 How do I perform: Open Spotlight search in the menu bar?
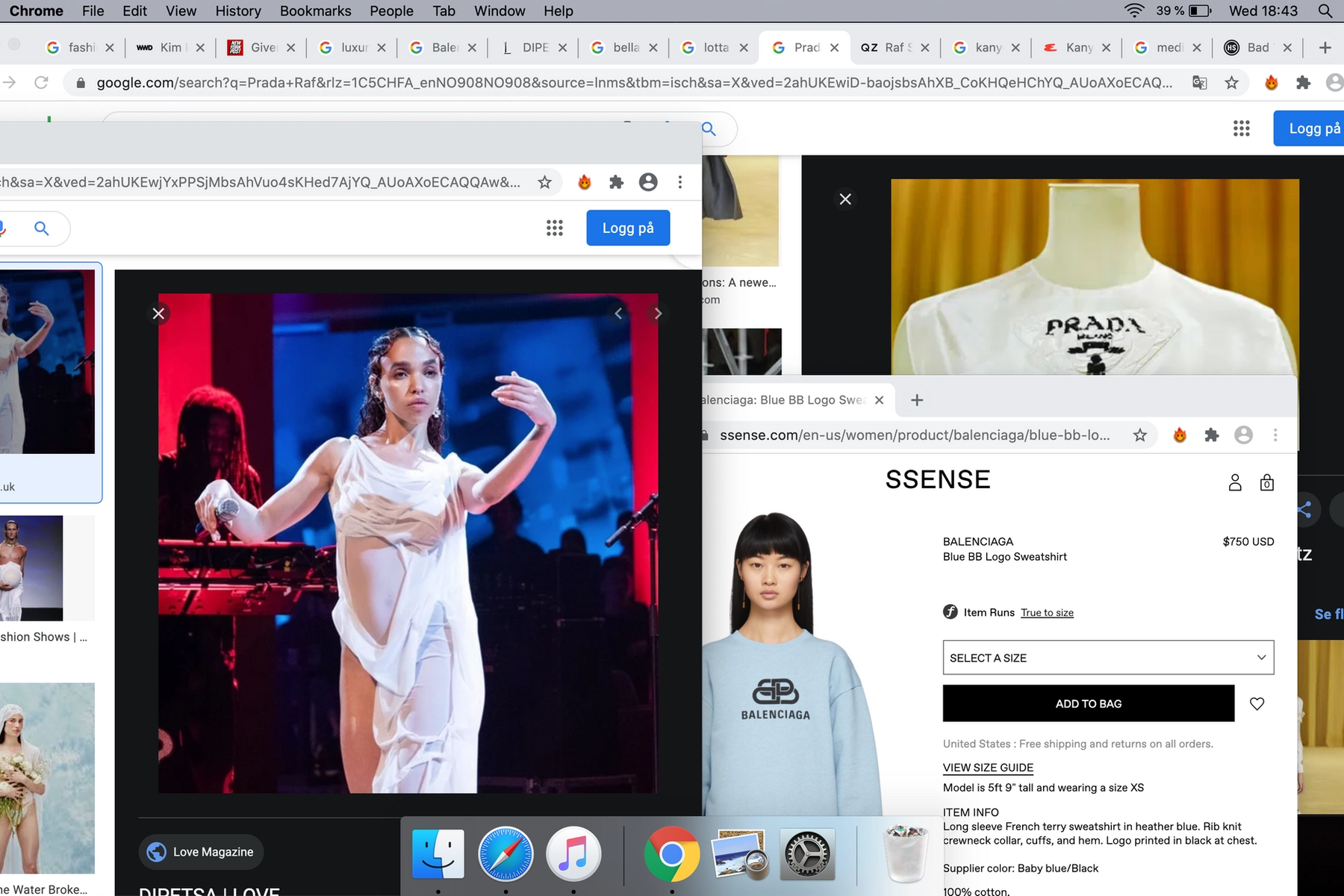1325,10
